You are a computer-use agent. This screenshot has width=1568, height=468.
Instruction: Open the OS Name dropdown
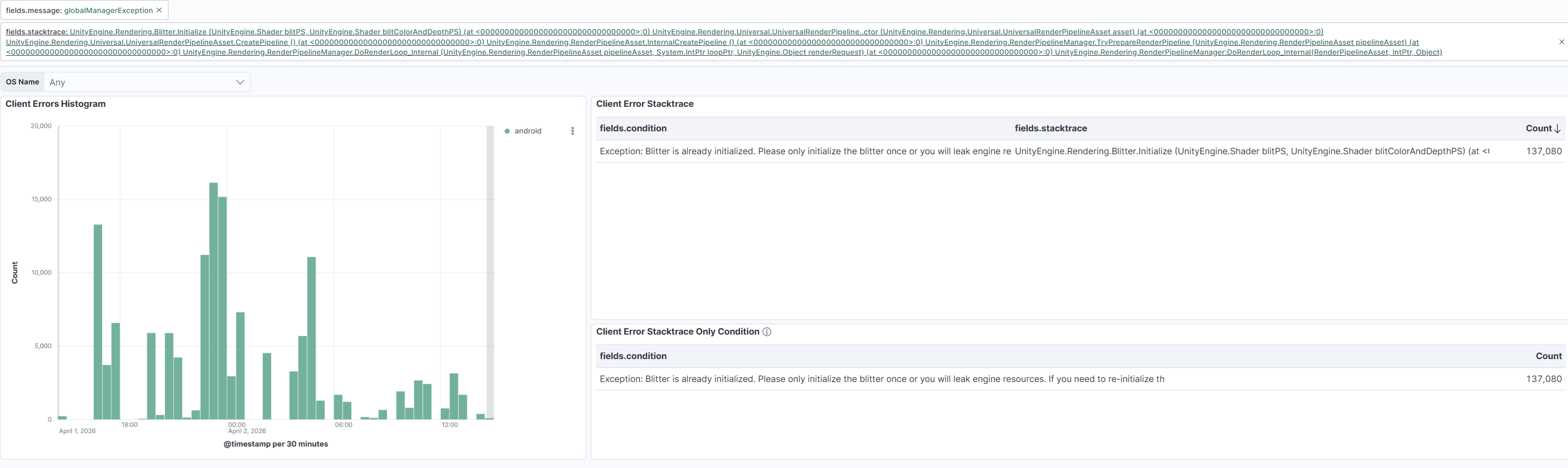[147, 82]
